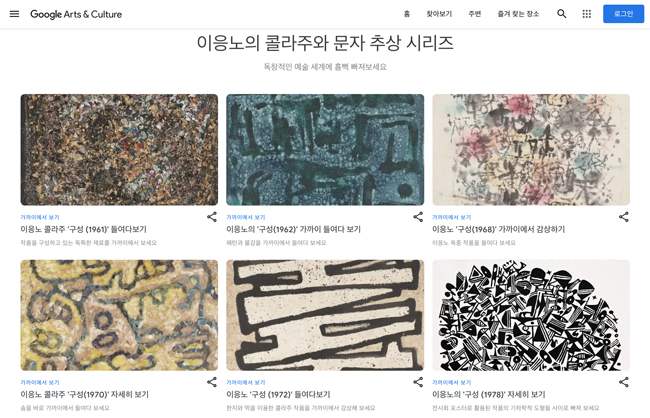This screenshot has height=418, width=650.
Task: Share the '구성 (1972)' card
Action: (418, 382)
